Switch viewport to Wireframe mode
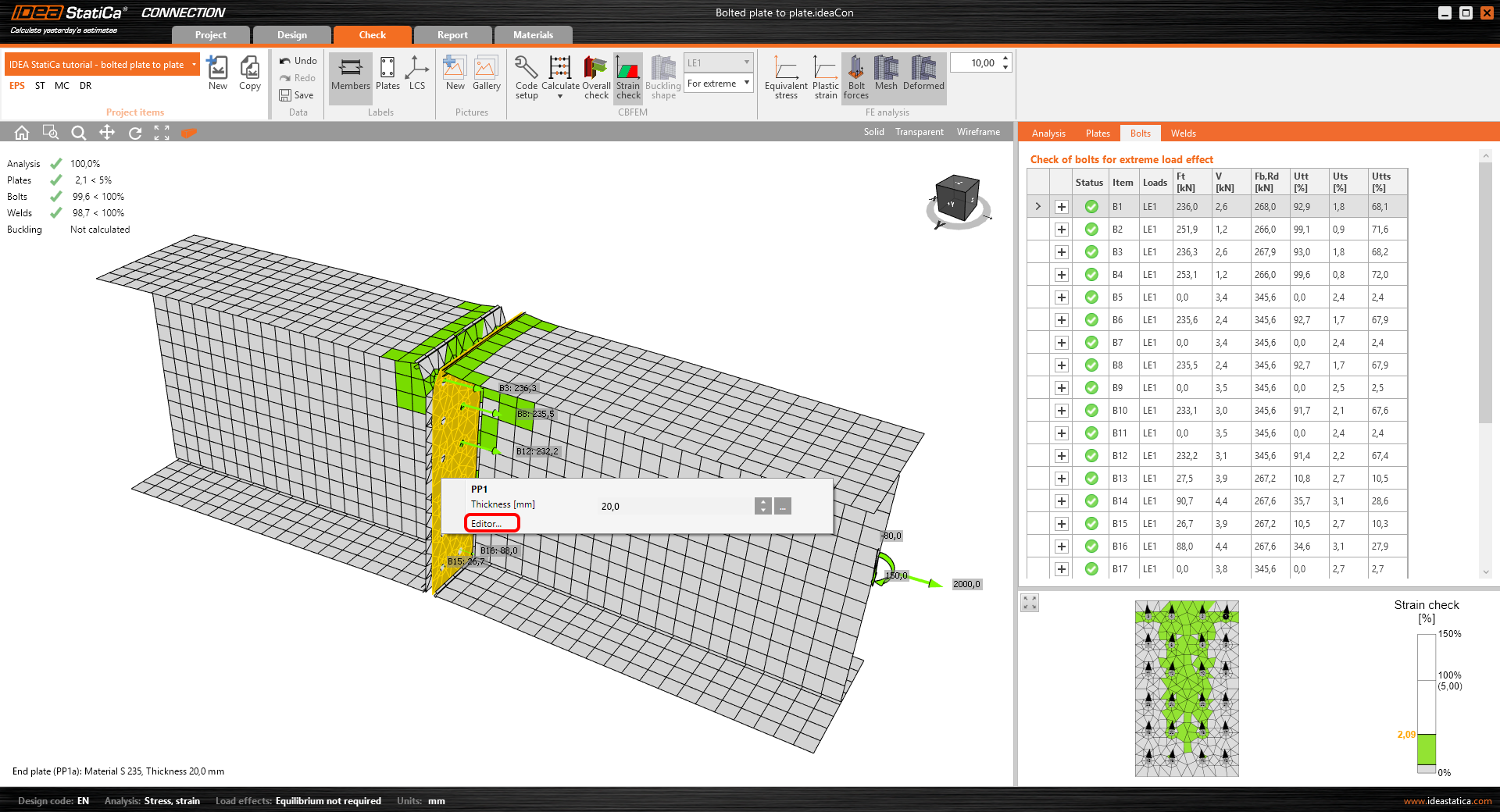Screen dimensions: 1500x812 point(977,132)
